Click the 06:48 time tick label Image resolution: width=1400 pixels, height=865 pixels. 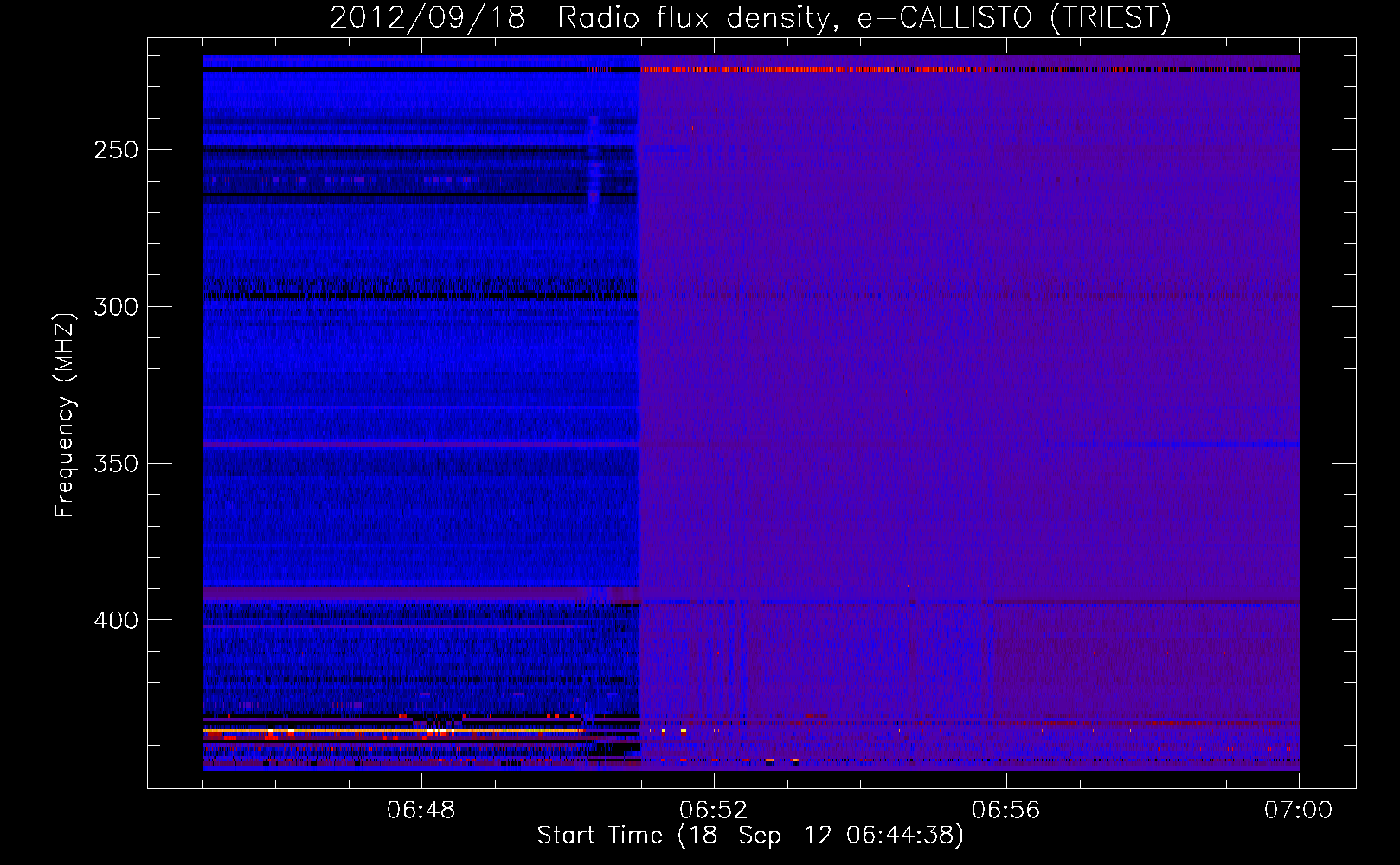pyautogui.click(x=421, y=811)
